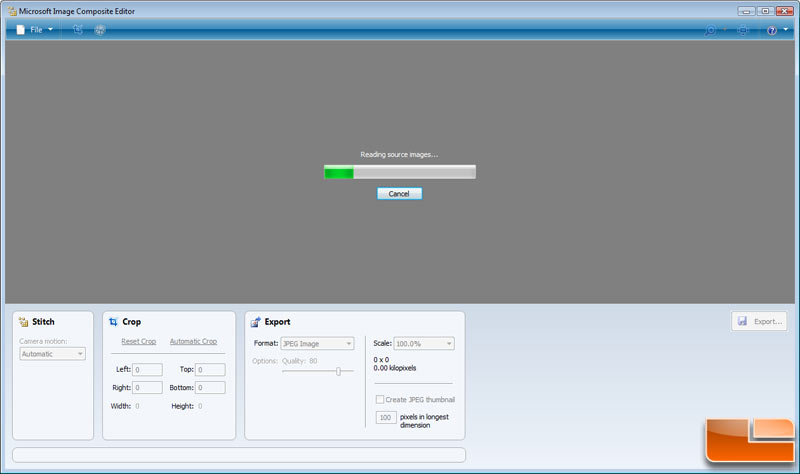Click the Export panel header icon

coord(256,322)
